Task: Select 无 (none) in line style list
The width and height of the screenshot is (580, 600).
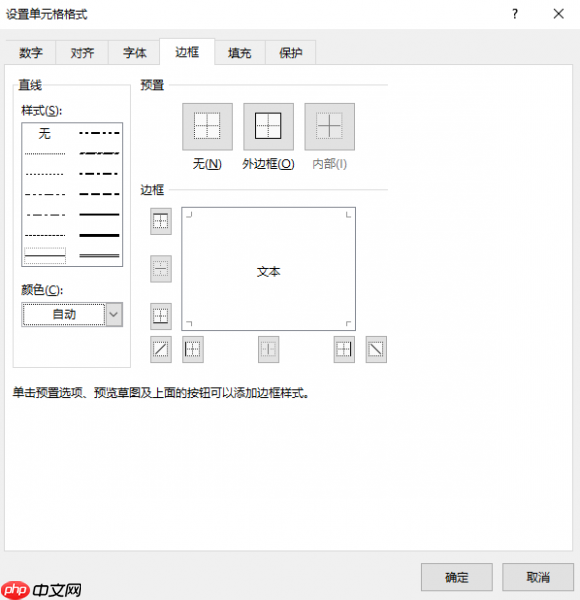Action: (45, 133)
